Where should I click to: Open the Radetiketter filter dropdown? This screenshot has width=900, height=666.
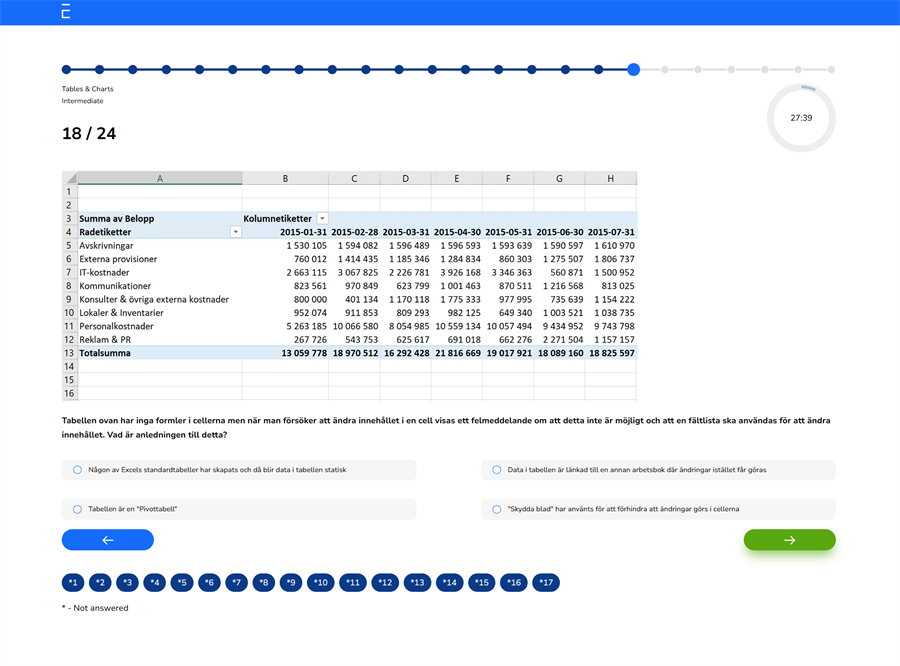(235, 231)
